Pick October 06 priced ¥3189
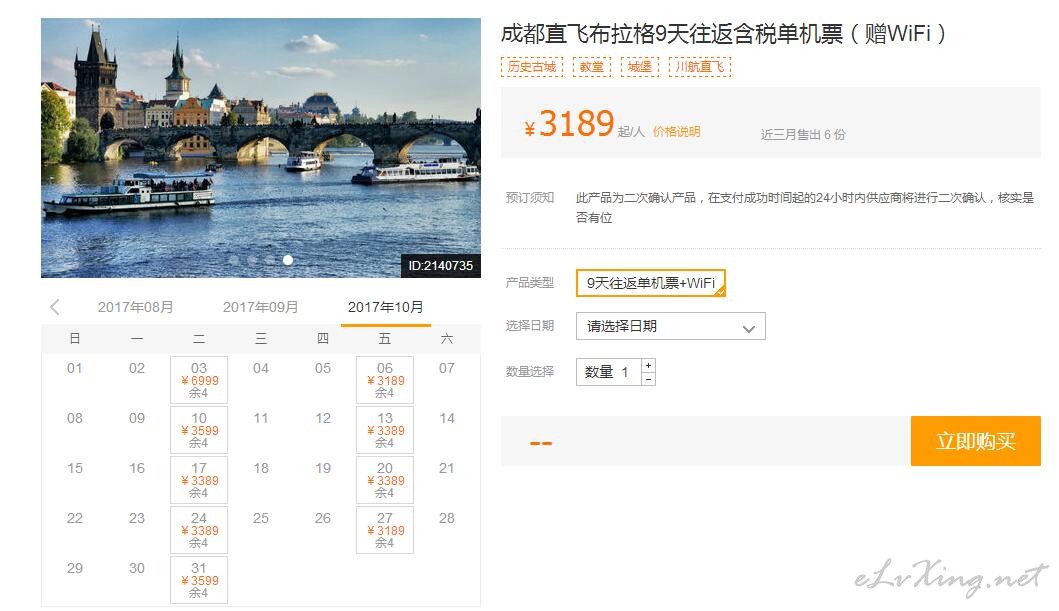This screenshot has width=1059, height=611. tap(385, 380)
